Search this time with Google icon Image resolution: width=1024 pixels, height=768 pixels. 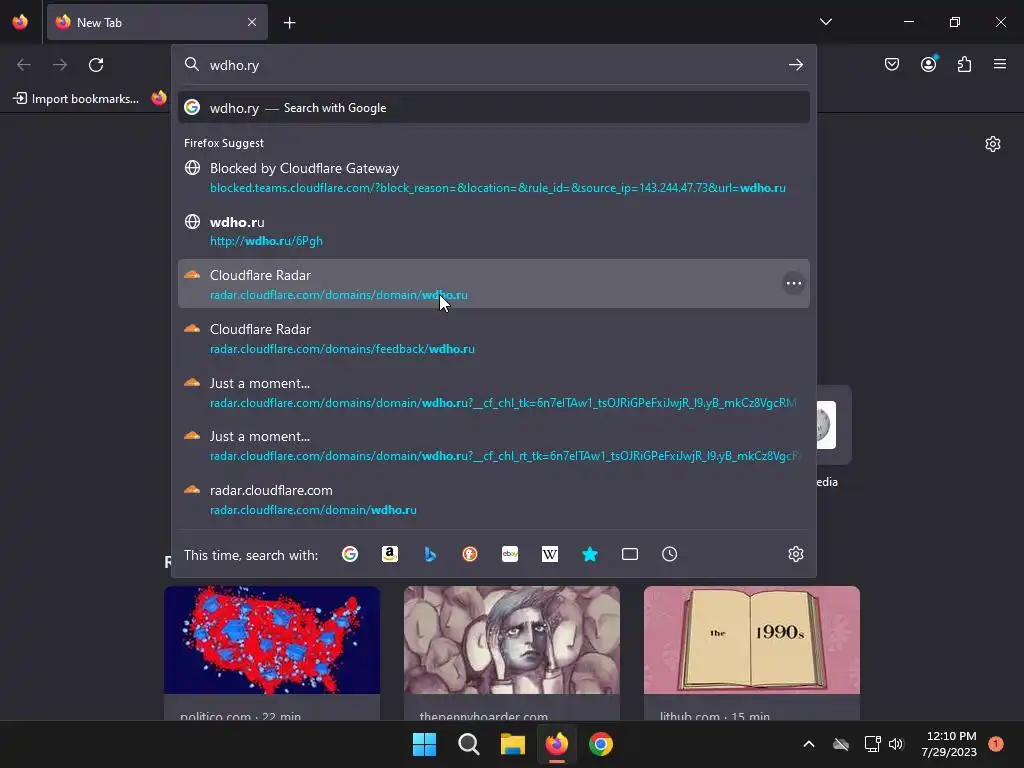pyautogui.click(x=350, y=554)
